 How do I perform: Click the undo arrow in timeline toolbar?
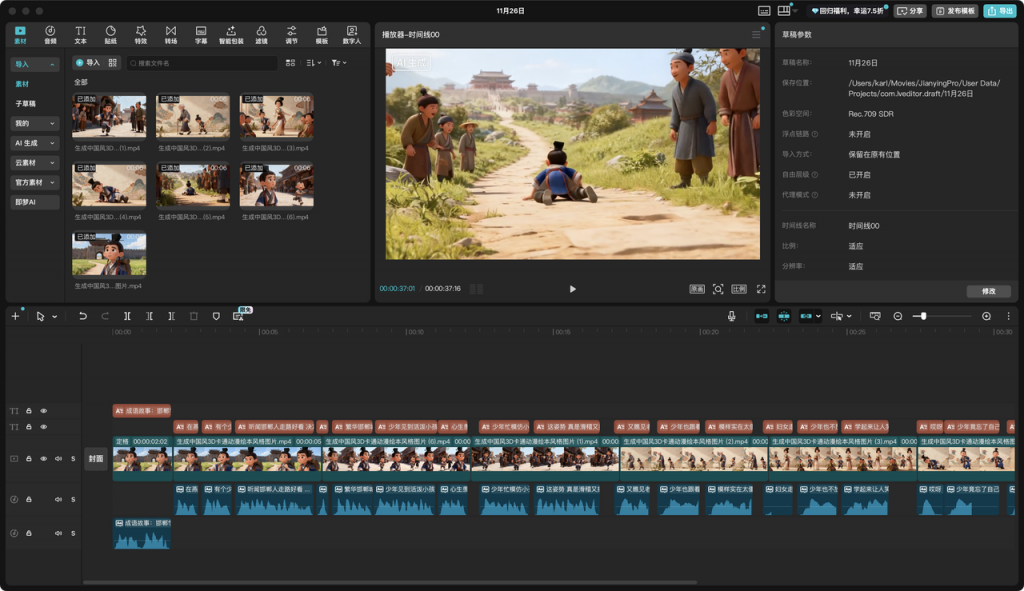point(83,316)
